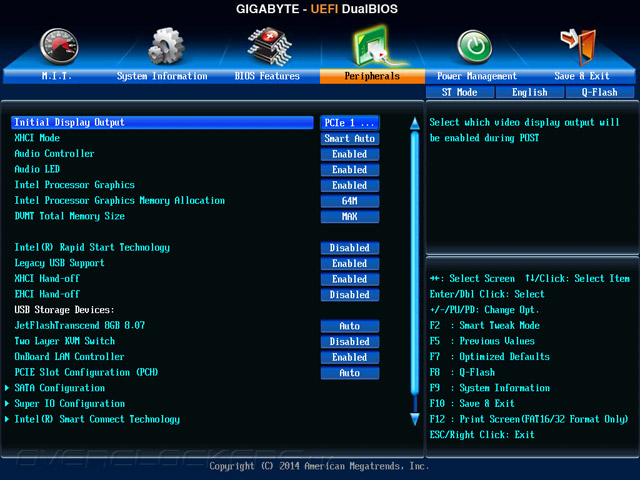This screenshot has width=640, height=480.
Task: Select Two Layer KVM Switch label
Action: (65, 341)
